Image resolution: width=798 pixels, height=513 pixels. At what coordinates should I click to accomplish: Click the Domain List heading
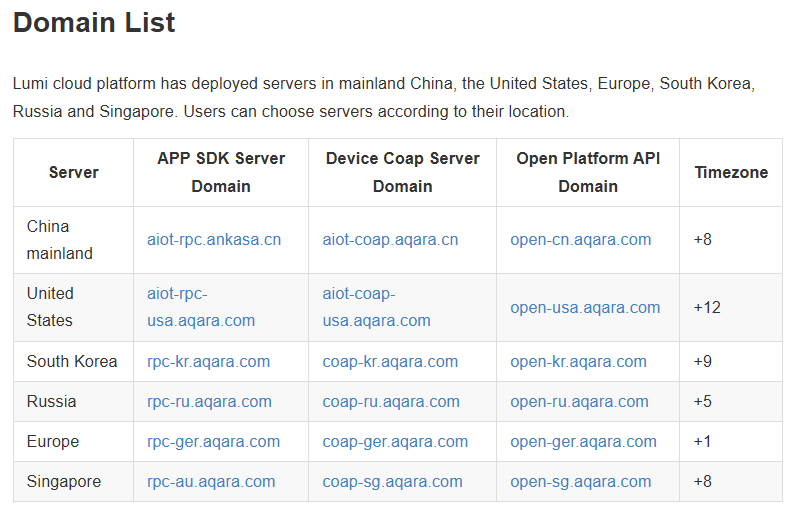pyautogui.click(x=94, y=23)
